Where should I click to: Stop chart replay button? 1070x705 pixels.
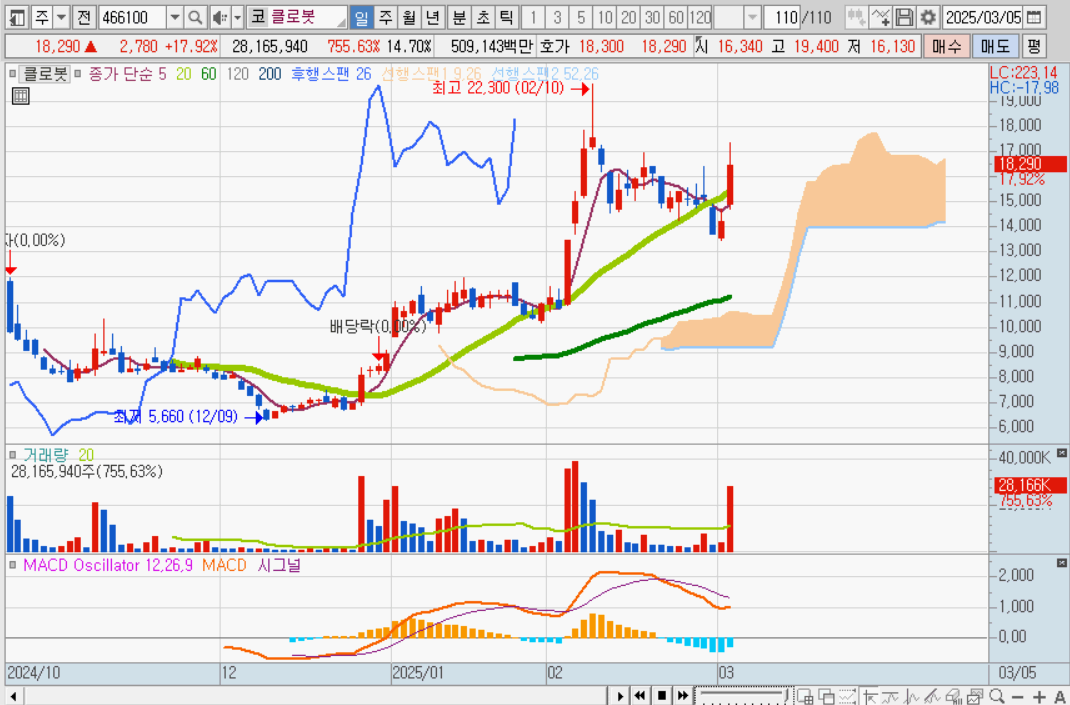click(661, 695)
